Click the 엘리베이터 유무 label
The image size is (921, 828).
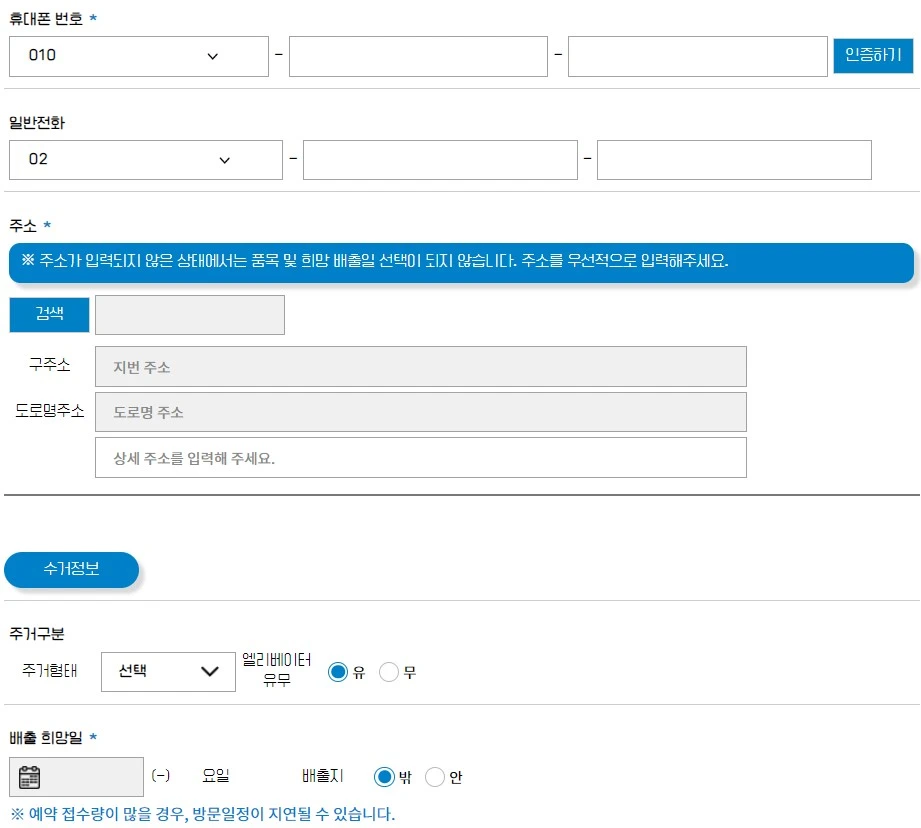[x=277, y=669]
